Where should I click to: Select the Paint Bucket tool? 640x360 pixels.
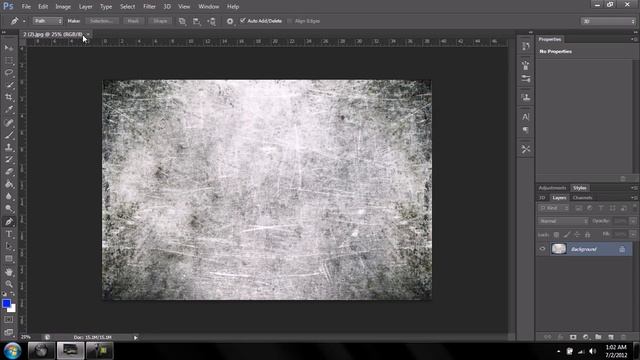pyautogui.click(x=9, y=184)
